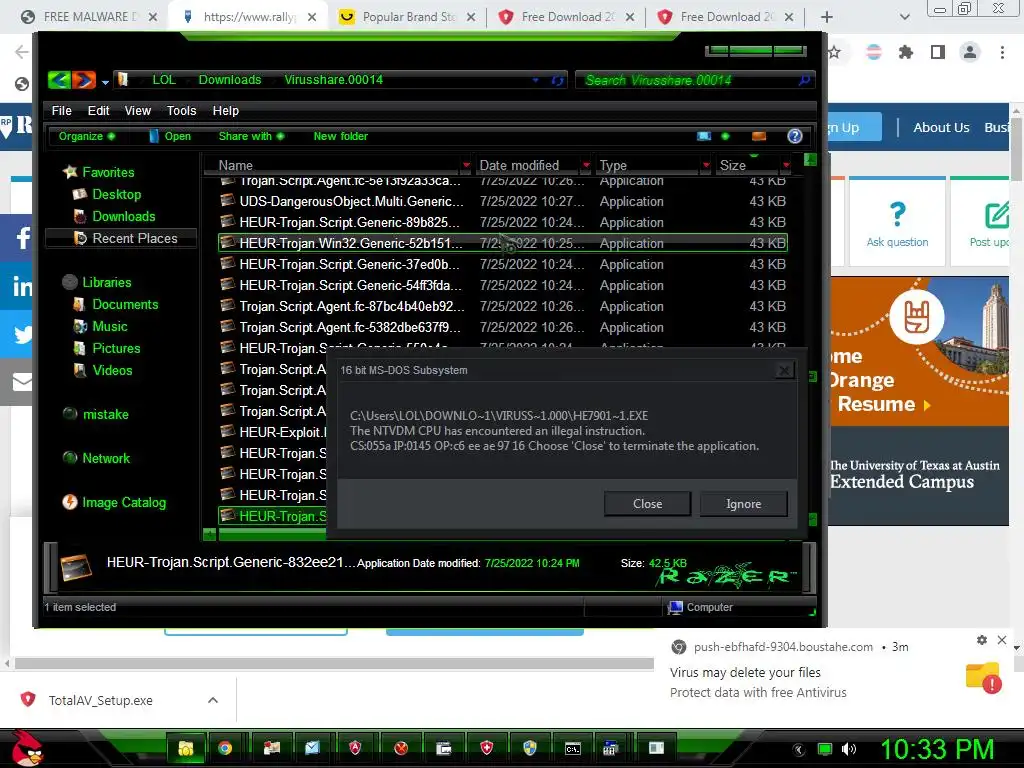Open the command prompt taskbar icon
This screenshot has width=1024, height=768.
pos(573,748)
